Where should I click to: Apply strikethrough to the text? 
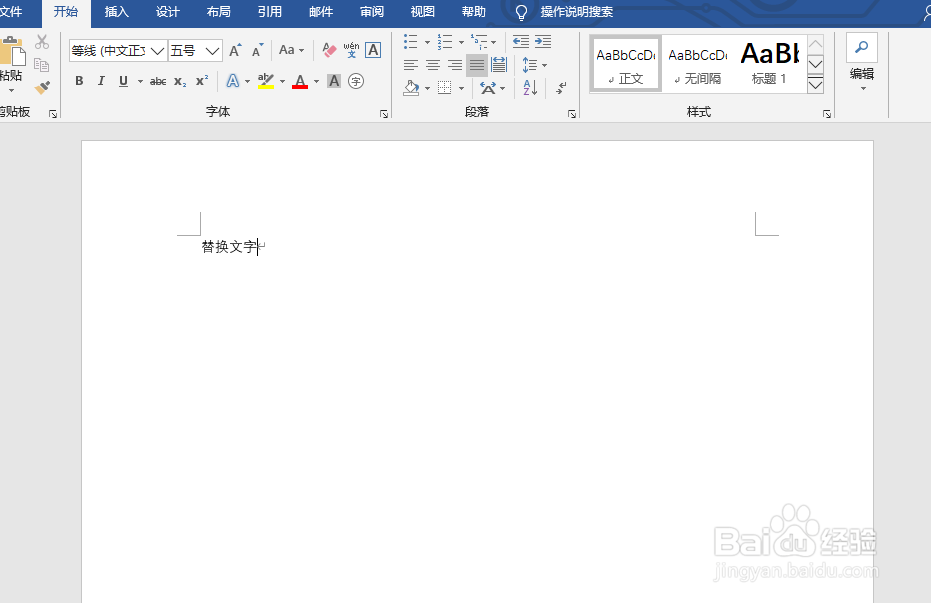(157, 81)
